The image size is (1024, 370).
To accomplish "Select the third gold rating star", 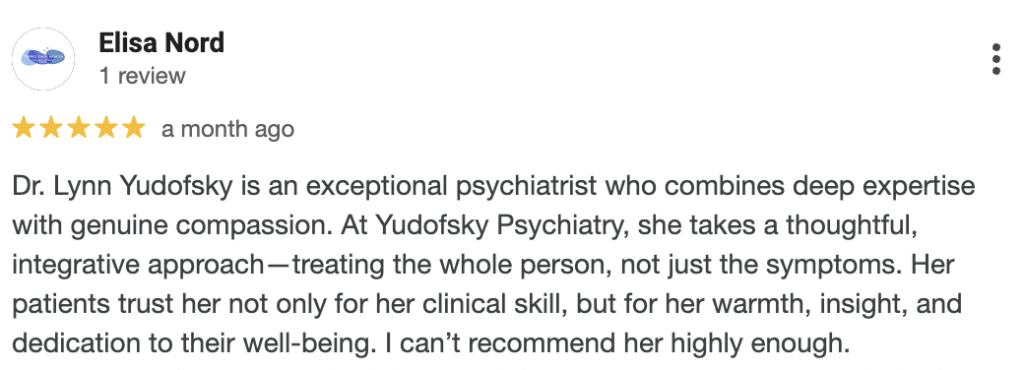I will 78,128.
